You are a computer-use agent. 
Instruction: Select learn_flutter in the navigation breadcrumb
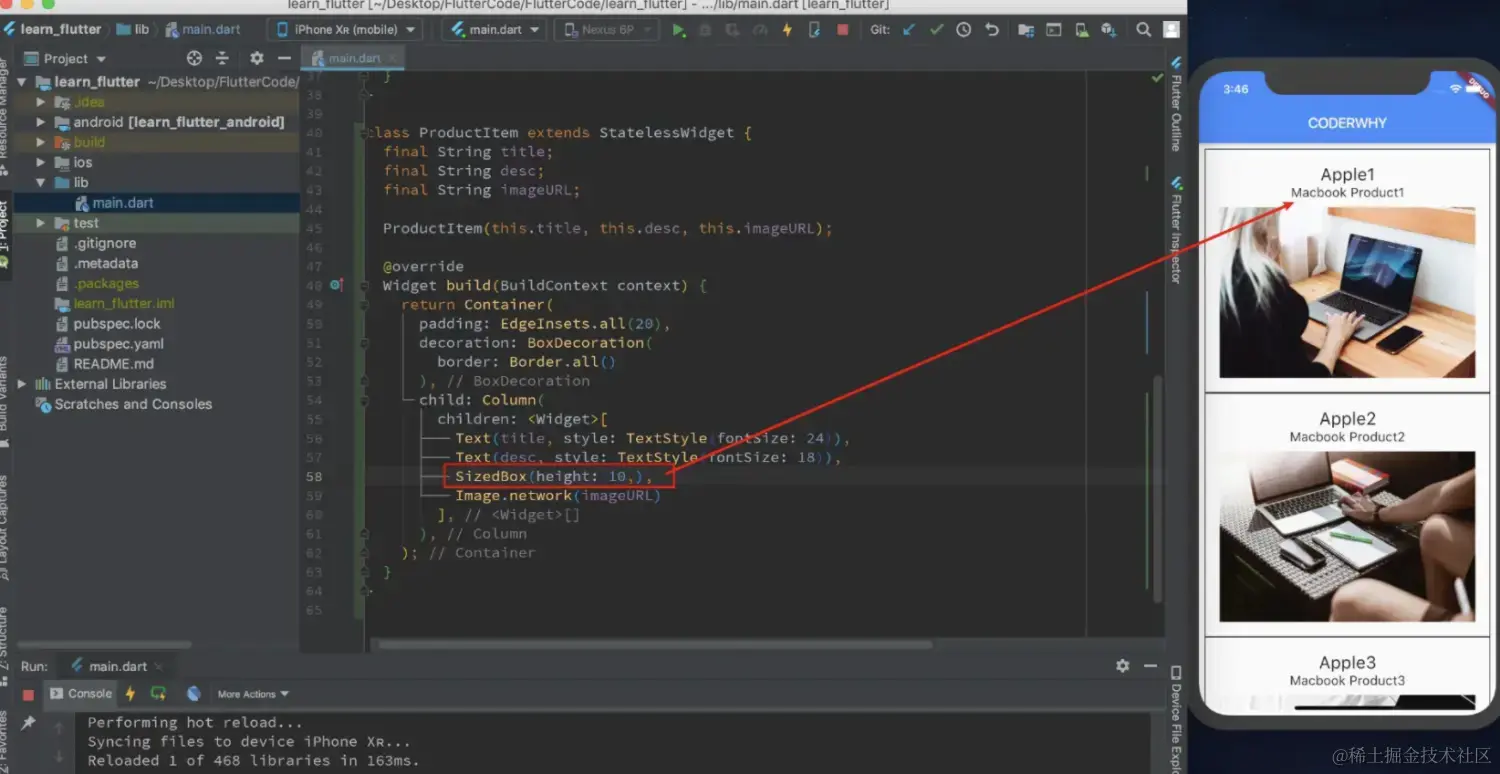pos(52,30)
